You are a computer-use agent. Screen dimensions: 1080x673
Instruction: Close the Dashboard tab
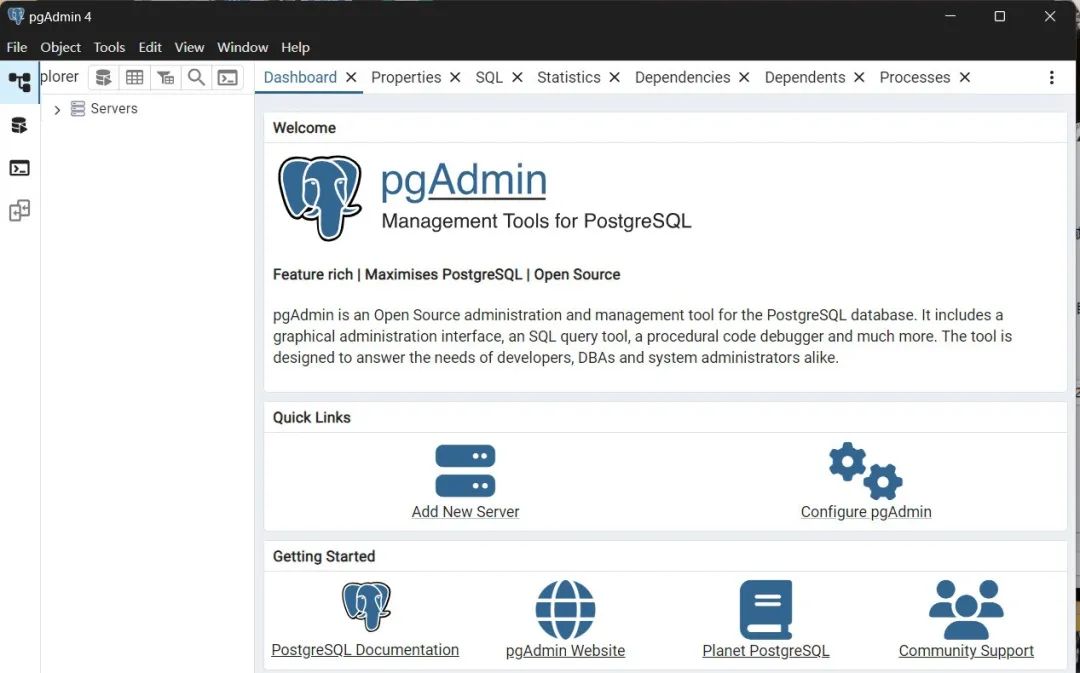(x=351, y=78)
